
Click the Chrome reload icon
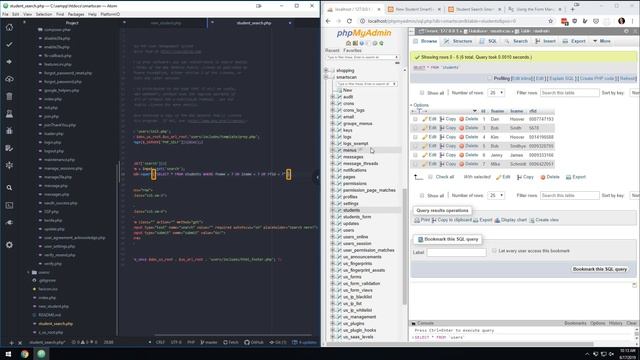click(x=349, y=21)
